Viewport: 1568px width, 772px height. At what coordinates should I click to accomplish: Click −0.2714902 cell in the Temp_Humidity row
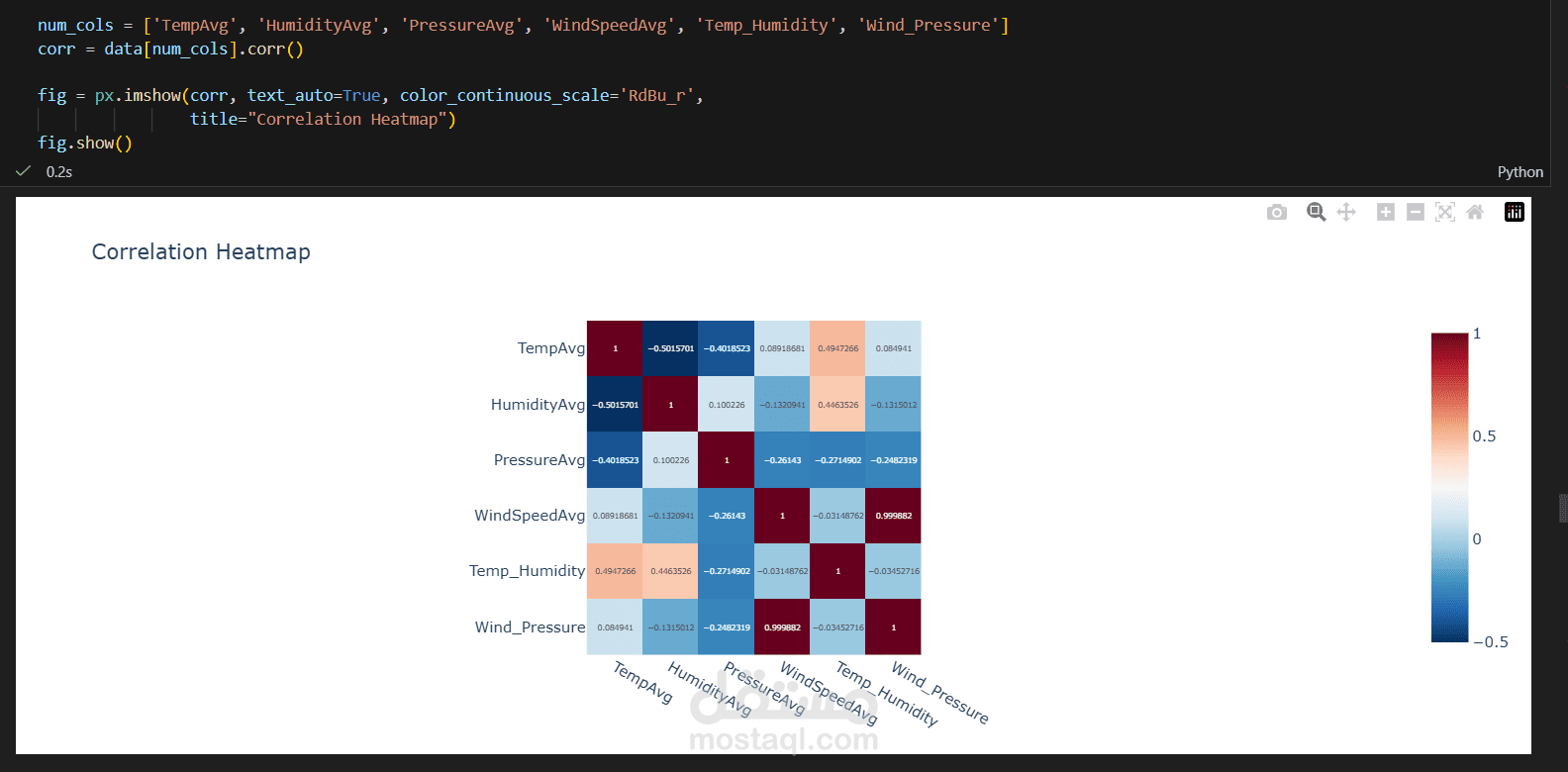coord(727,571)
